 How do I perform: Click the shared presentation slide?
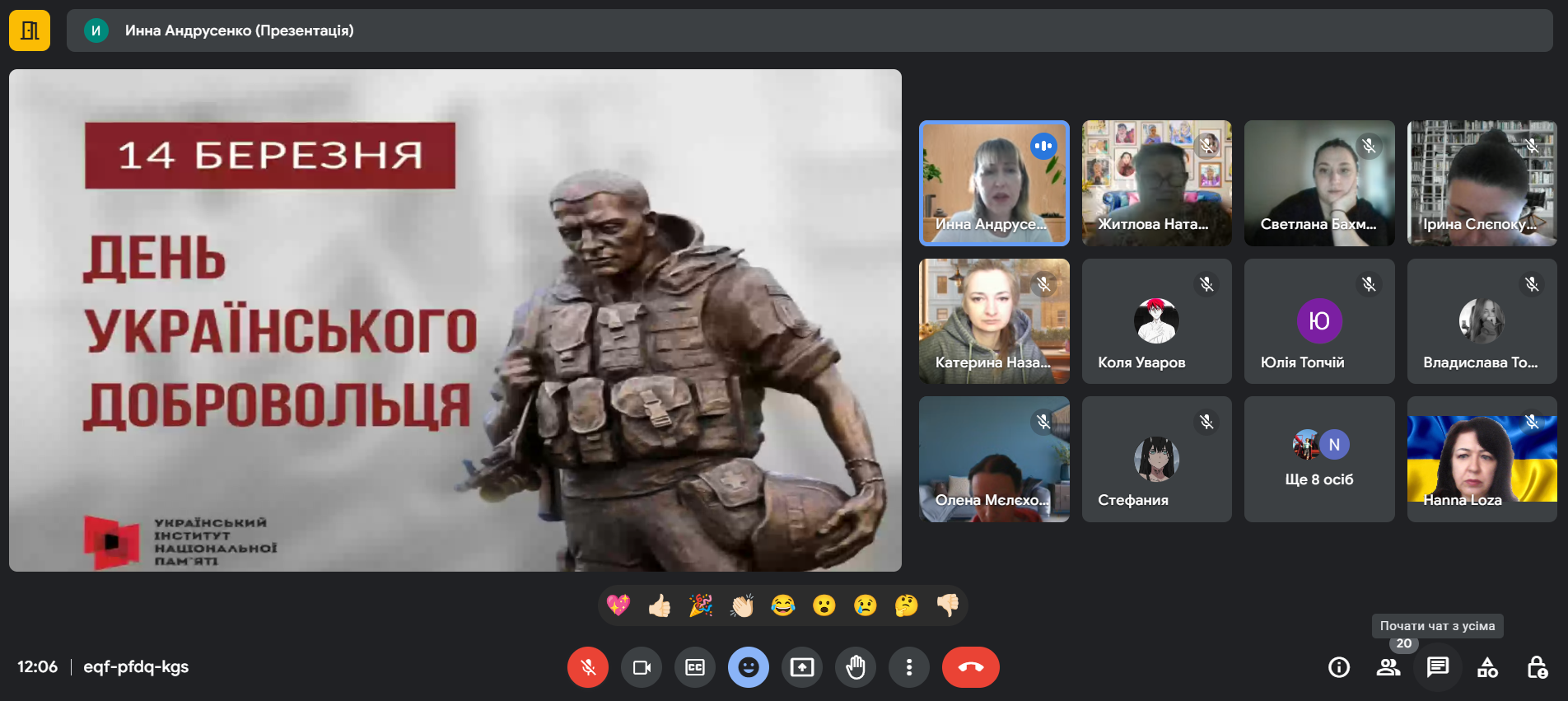tap(455, 320)
